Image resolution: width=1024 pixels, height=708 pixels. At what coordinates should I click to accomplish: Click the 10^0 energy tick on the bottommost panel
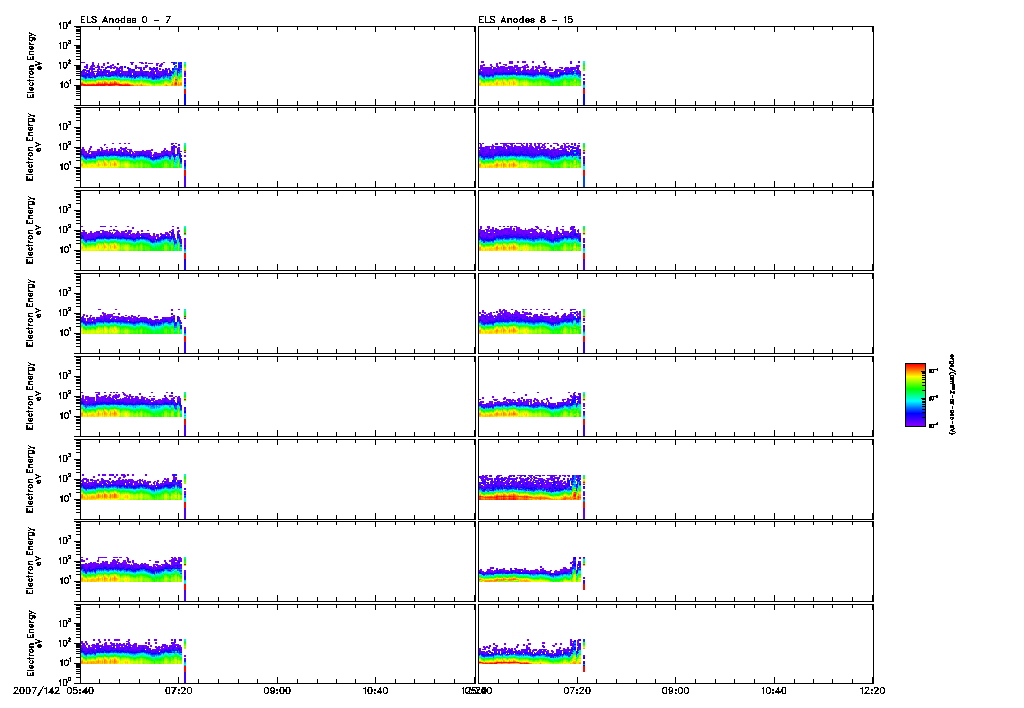(x=65, y=681)
